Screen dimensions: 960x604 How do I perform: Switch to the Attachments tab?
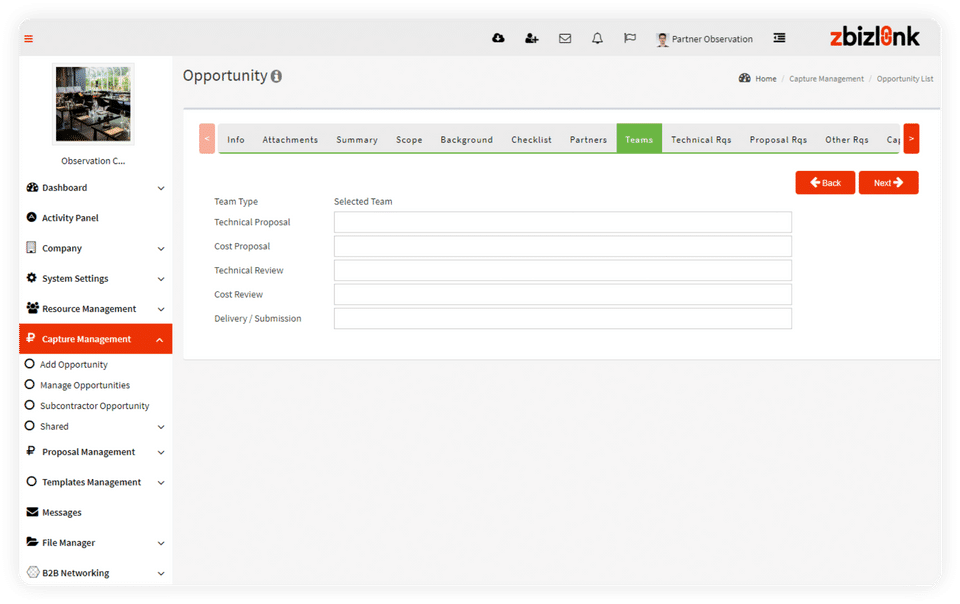point(290,140)
